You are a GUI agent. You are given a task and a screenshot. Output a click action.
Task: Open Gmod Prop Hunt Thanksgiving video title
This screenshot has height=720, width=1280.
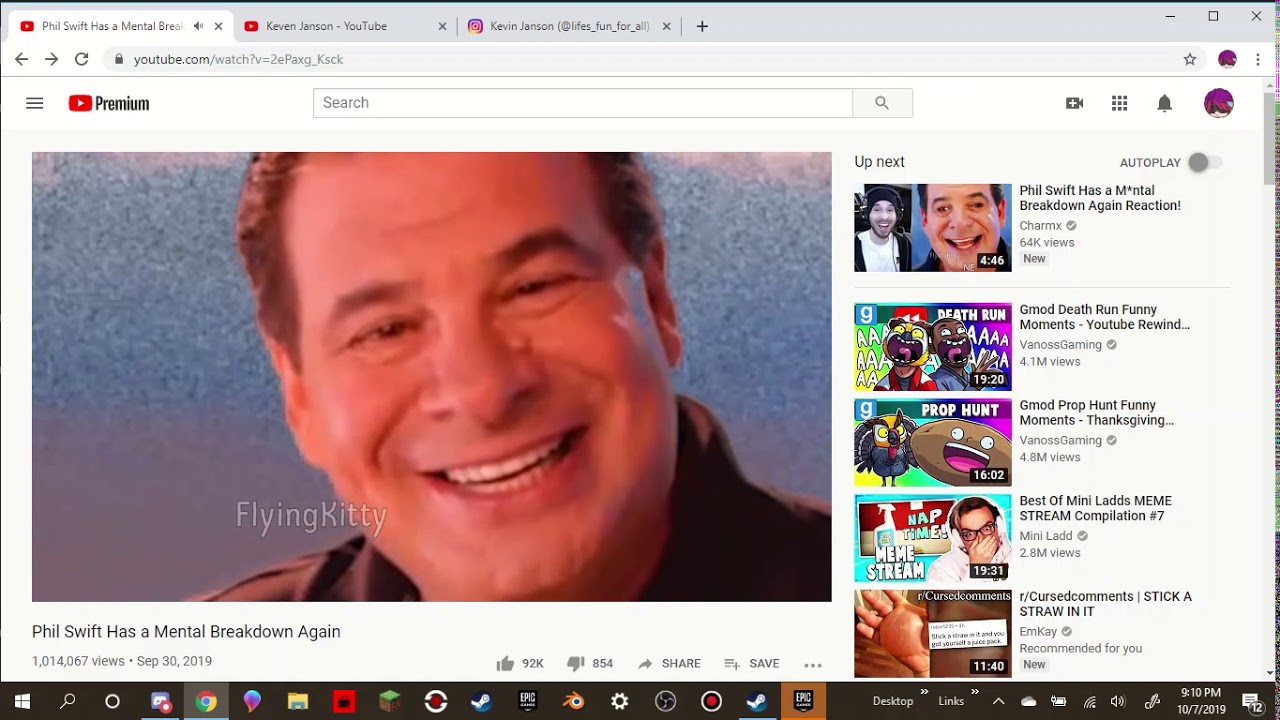1097,413
